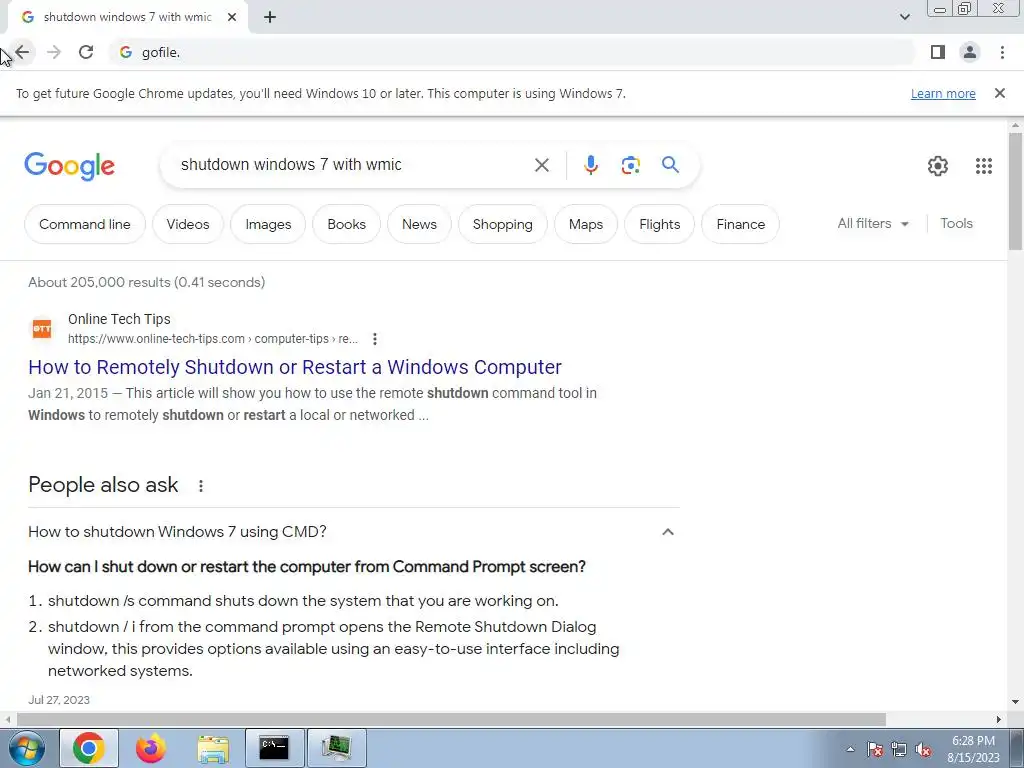Open the Windows Start button
This screenshot has height=768, width=1024.
click(x=27, y=748)
